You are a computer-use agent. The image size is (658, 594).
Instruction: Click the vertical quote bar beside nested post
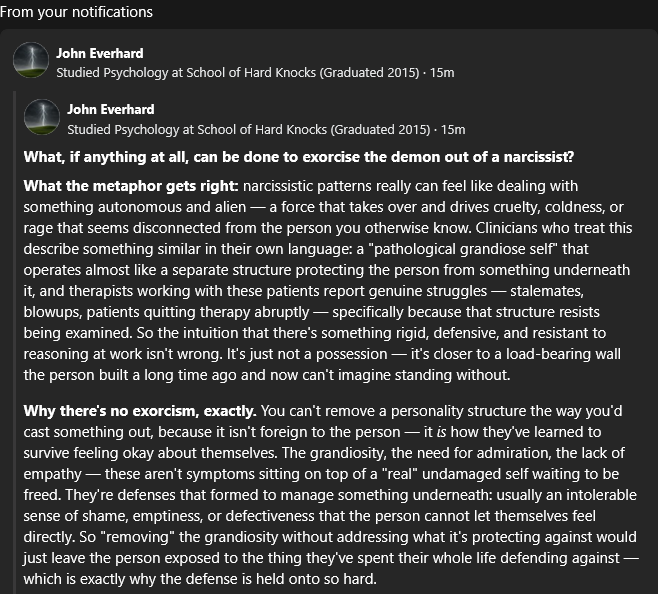click(14, 342)
